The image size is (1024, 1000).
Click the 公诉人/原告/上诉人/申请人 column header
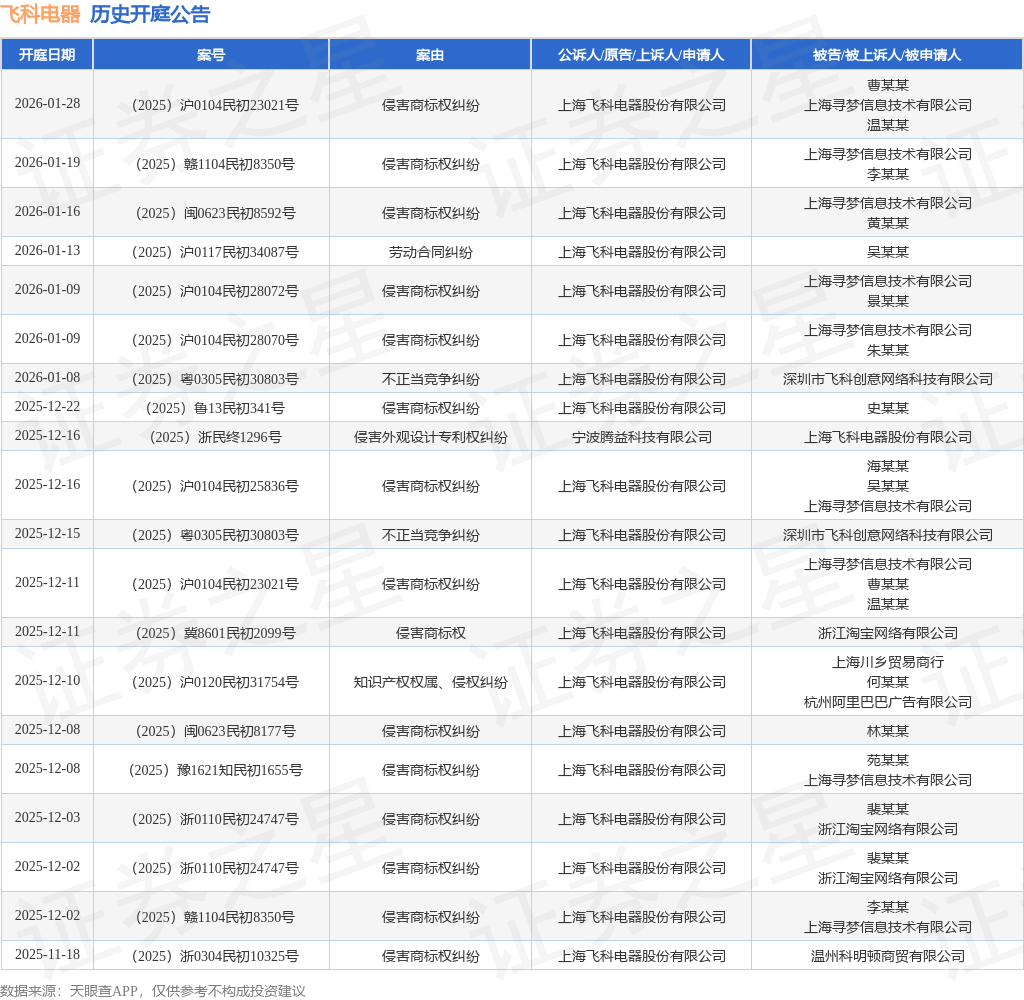(x=641, y=55)
